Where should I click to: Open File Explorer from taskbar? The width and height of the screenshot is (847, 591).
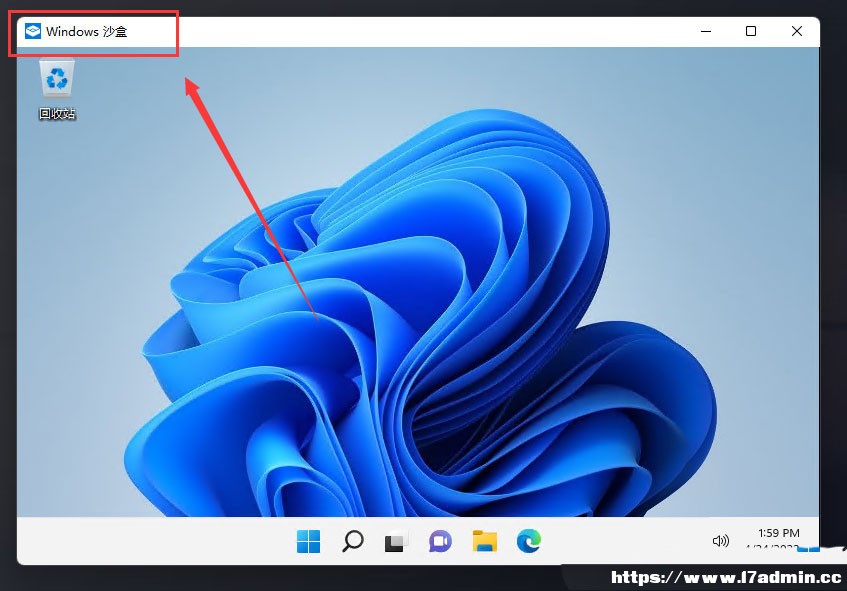click(485, 541)
